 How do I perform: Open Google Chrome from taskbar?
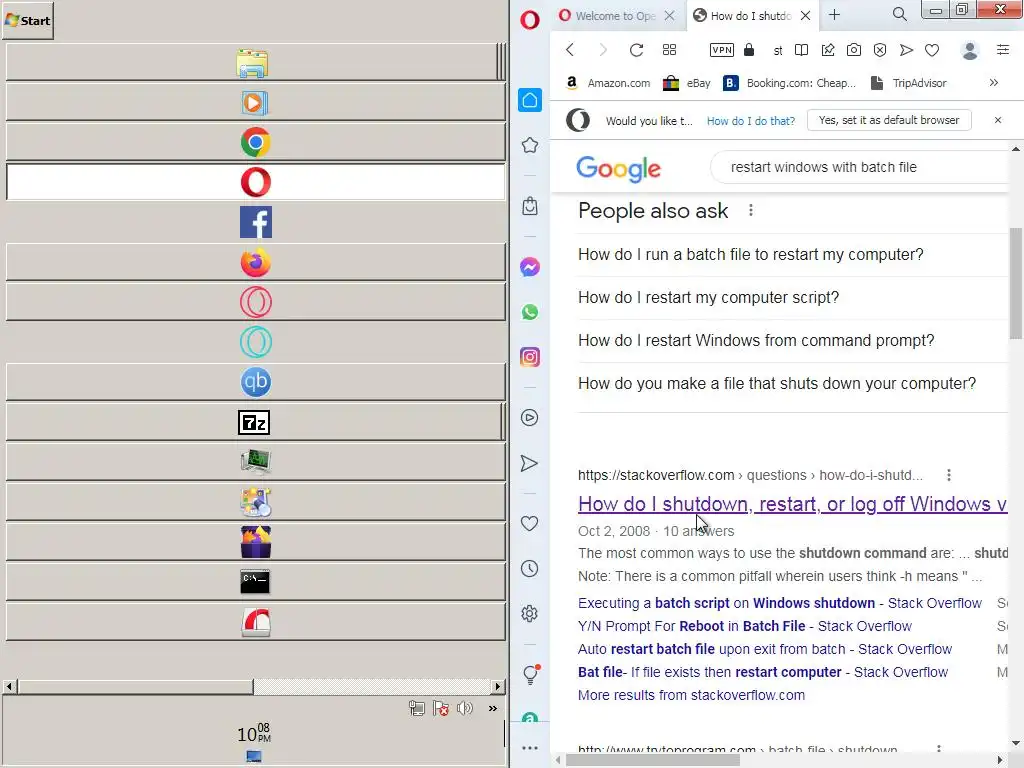tap(255, 142)
